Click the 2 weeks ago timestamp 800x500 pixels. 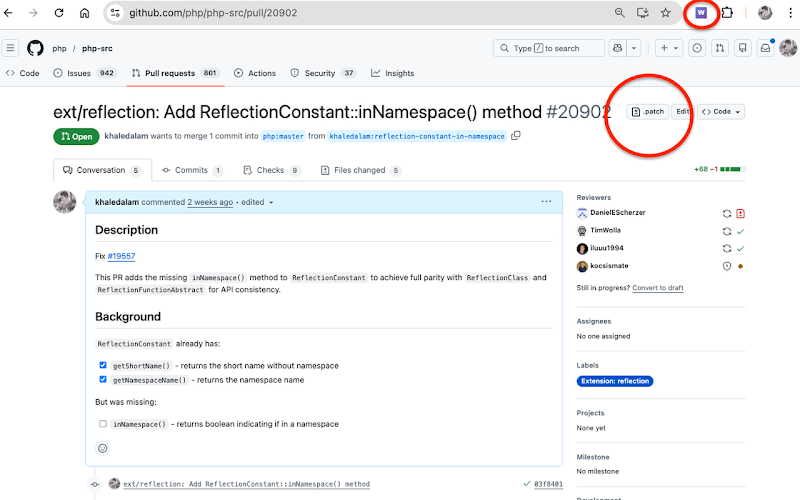[210, 202]
